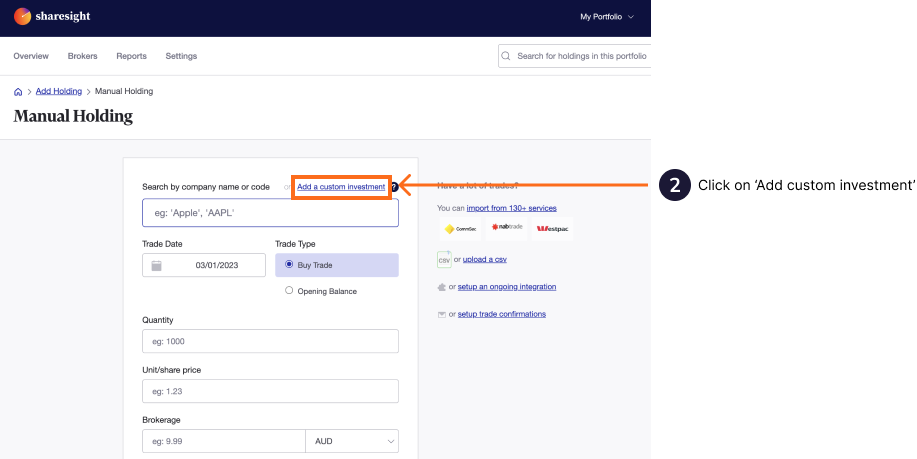Click the Unit/share price input field
This screenshot has width=917, height=459.
click(x=270, y=391)
